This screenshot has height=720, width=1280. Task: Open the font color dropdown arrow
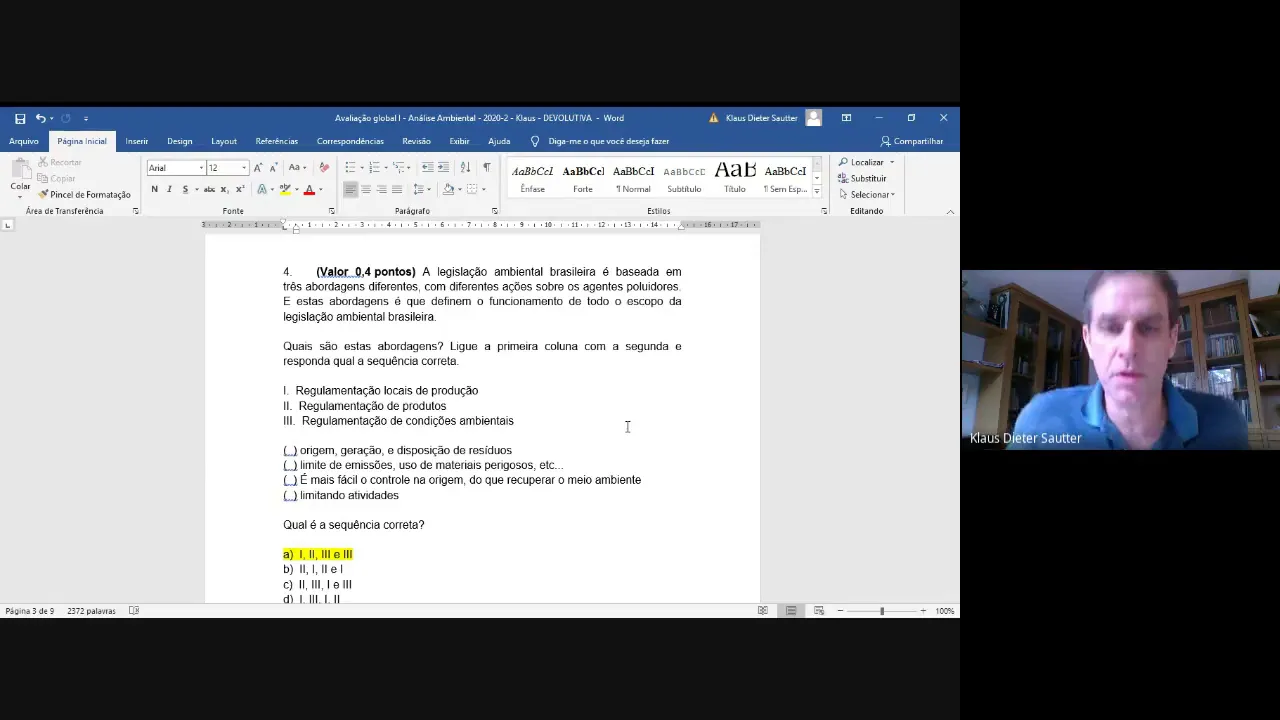point(320,189)
